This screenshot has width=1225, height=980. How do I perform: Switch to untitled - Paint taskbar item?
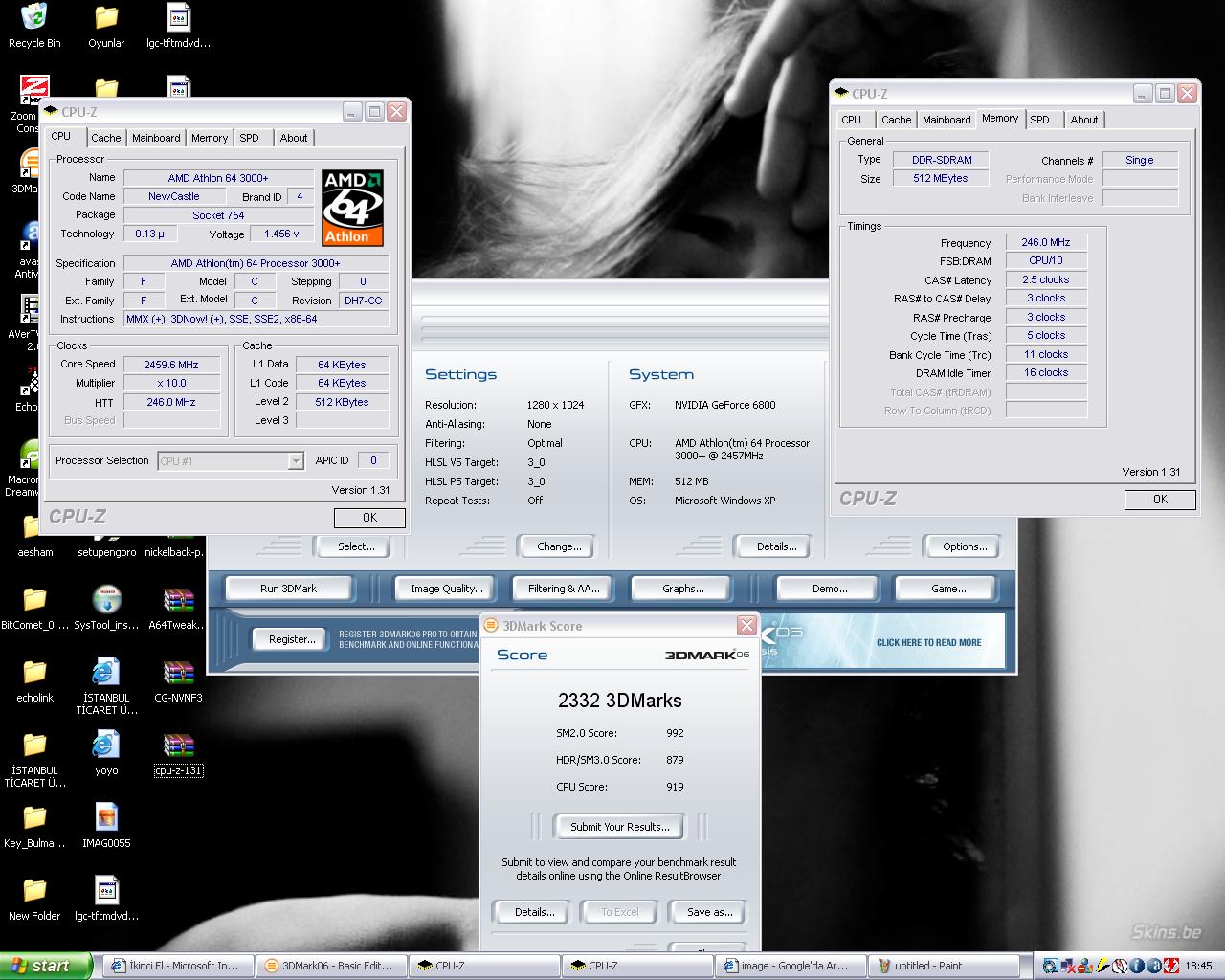943,966
